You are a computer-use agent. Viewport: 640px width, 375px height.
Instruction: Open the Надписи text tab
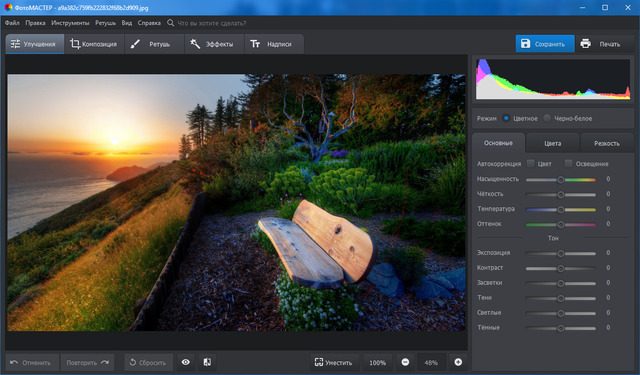point(274,44)
